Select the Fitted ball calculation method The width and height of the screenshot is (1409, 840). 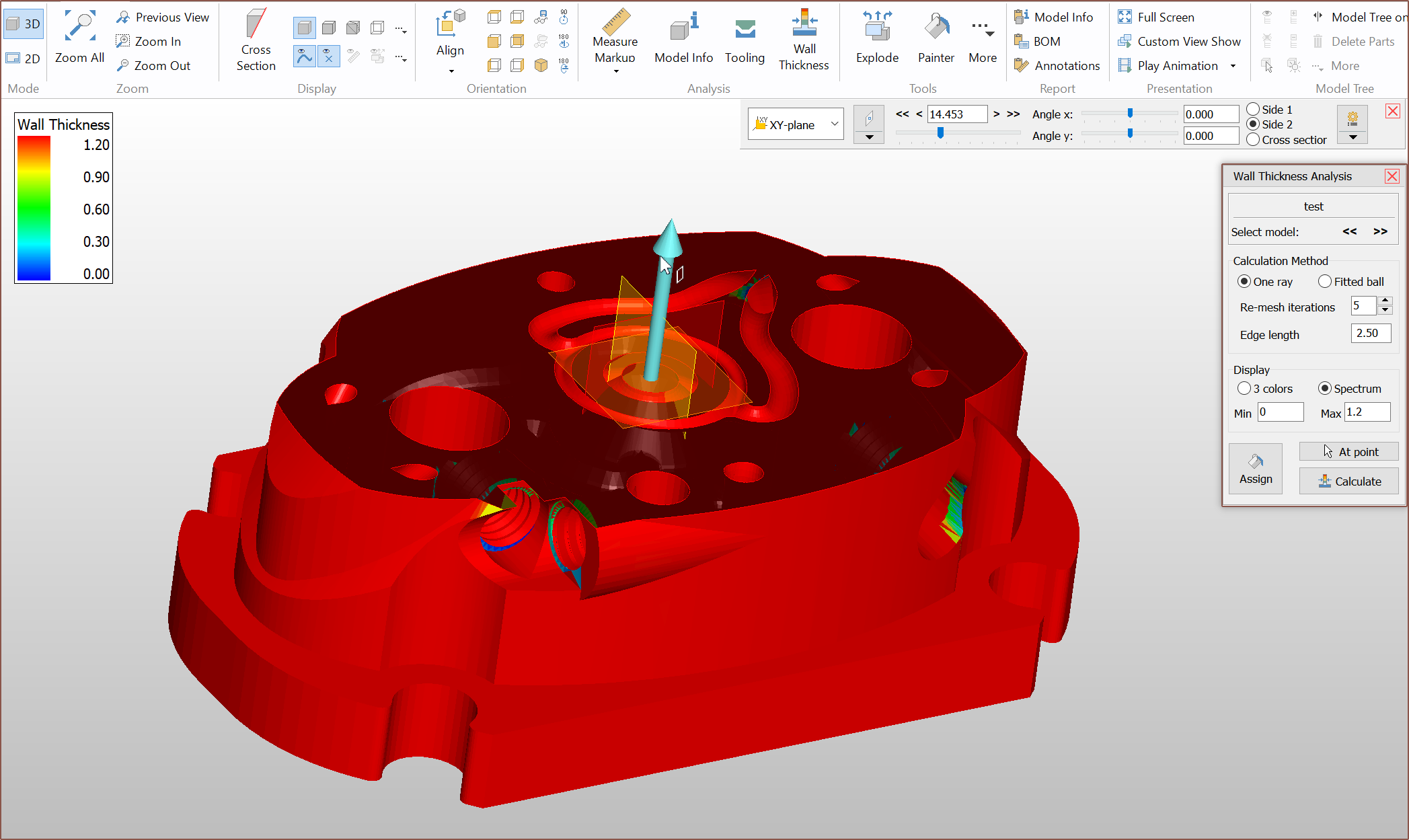(1325, 282)
